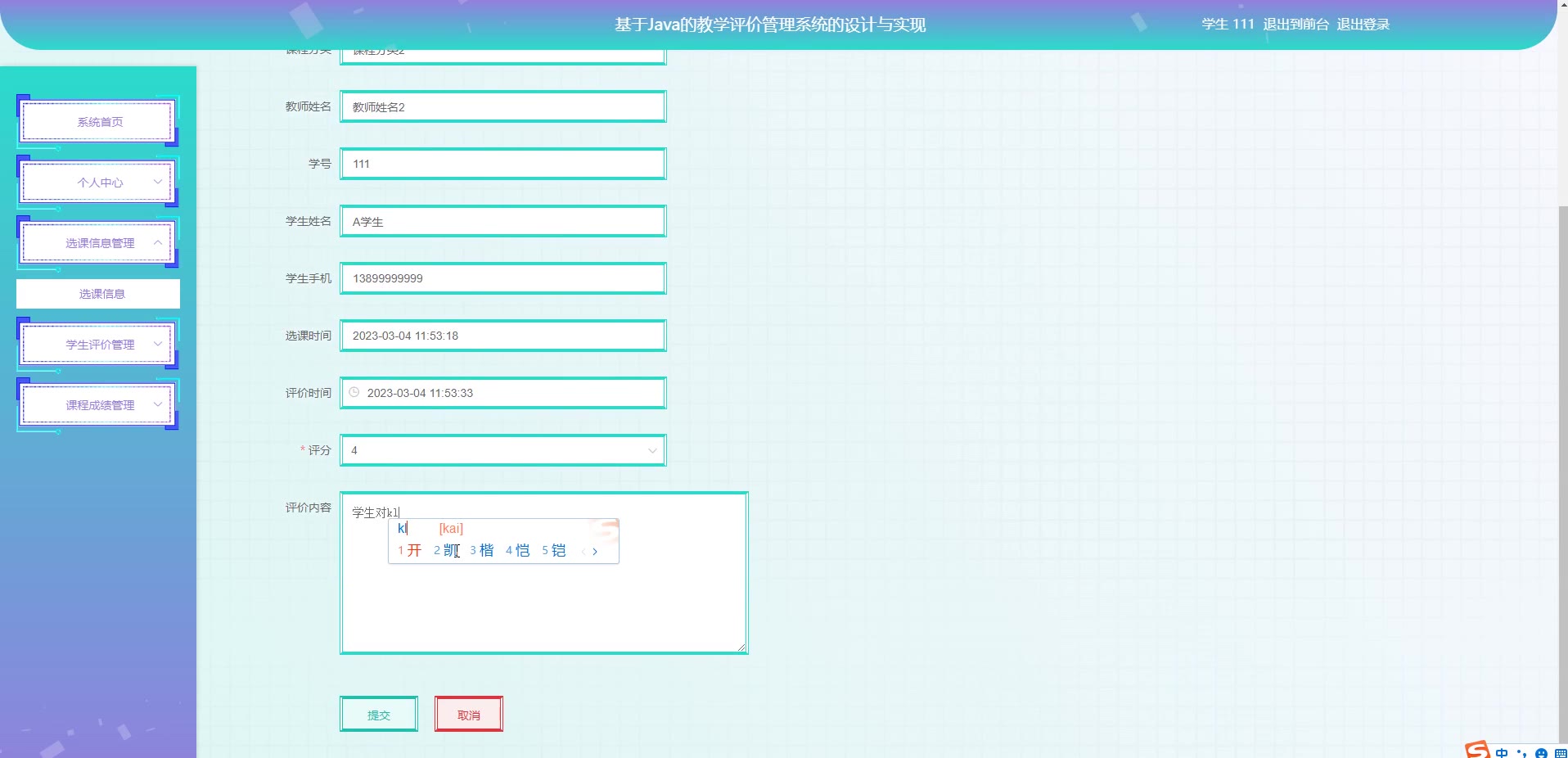1568x758 pixels.
Task: Expand 个人中心 sidebar menu
Action: (98, 182)
